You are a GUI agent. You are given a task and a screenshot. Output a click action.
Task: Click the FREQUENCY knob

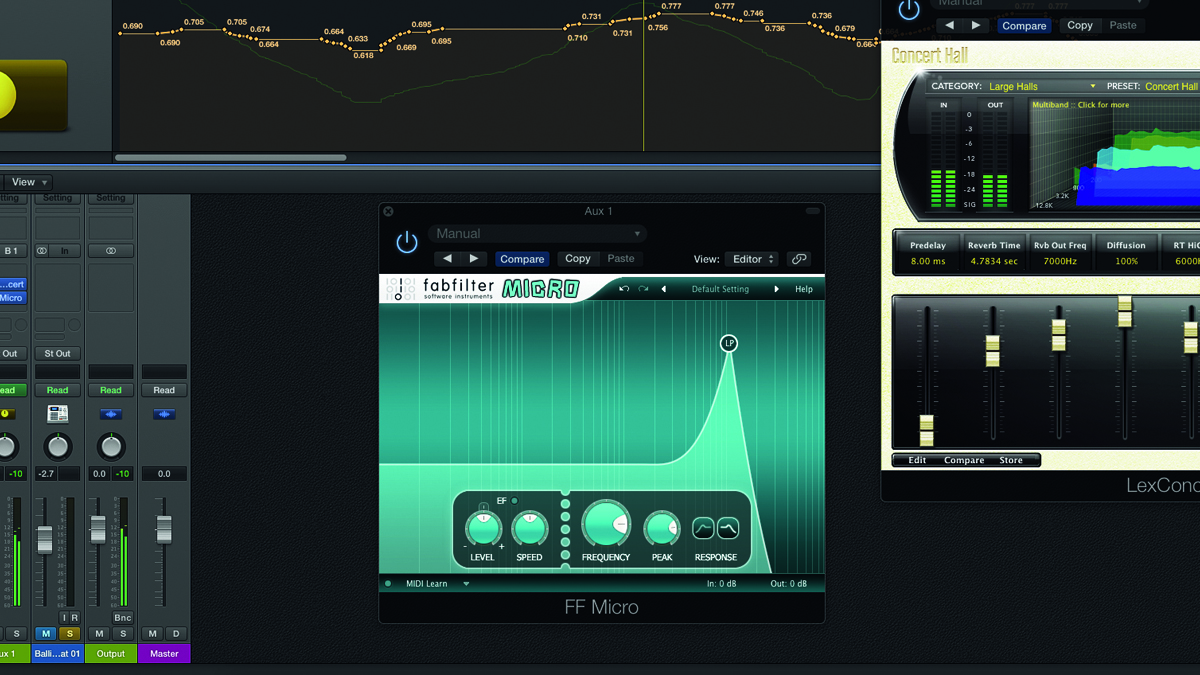point(605,524)
